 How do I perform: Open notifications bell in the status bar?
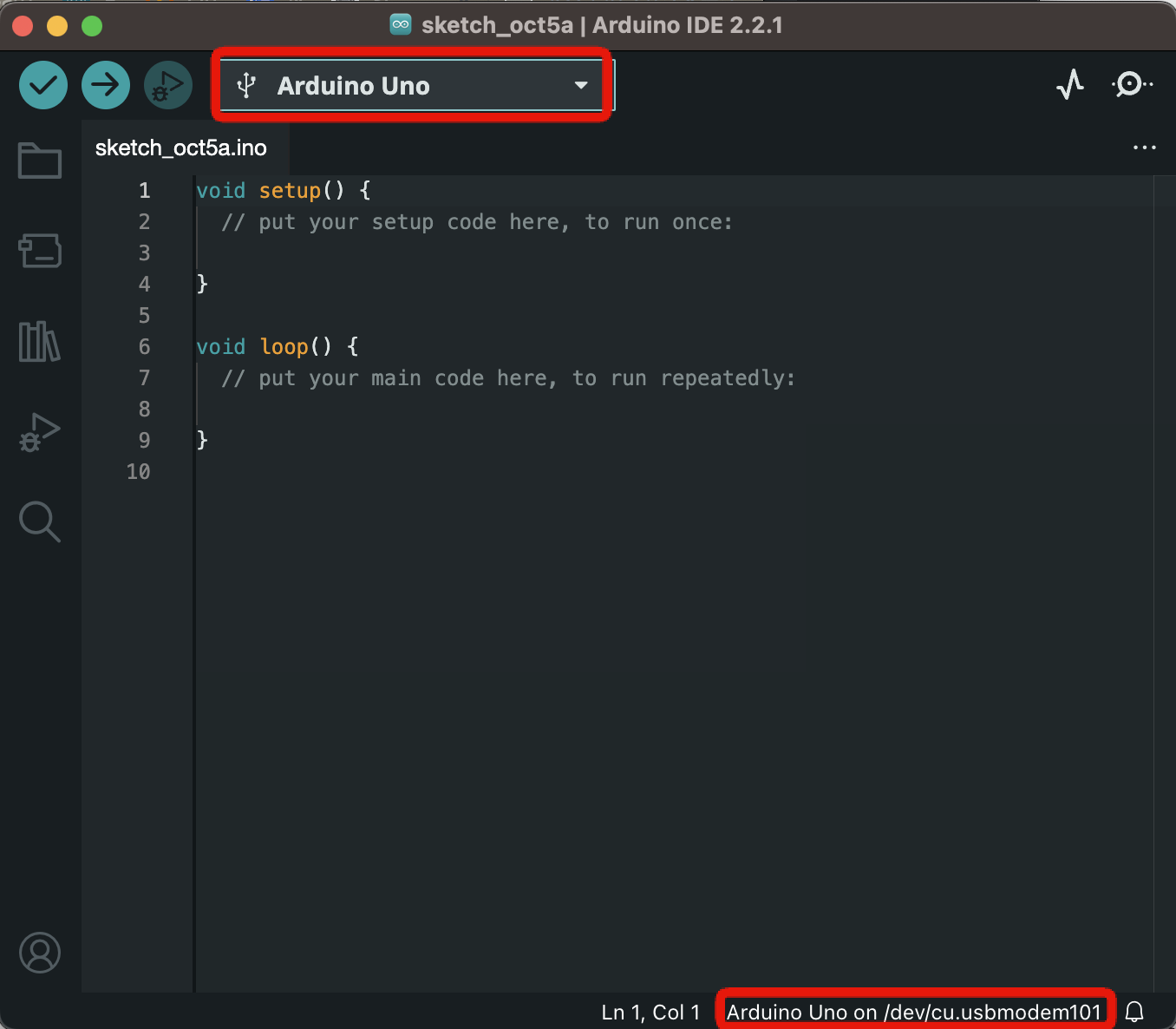click(x=1134, y=1012)
